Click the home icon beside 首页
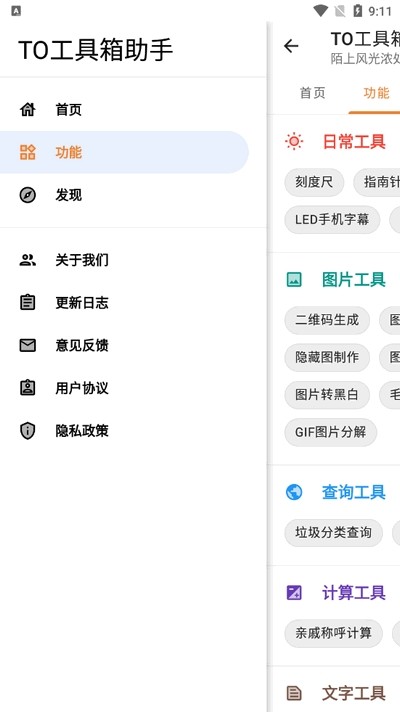This screenshot has height=712, width=400. click(x=28, y=109)
